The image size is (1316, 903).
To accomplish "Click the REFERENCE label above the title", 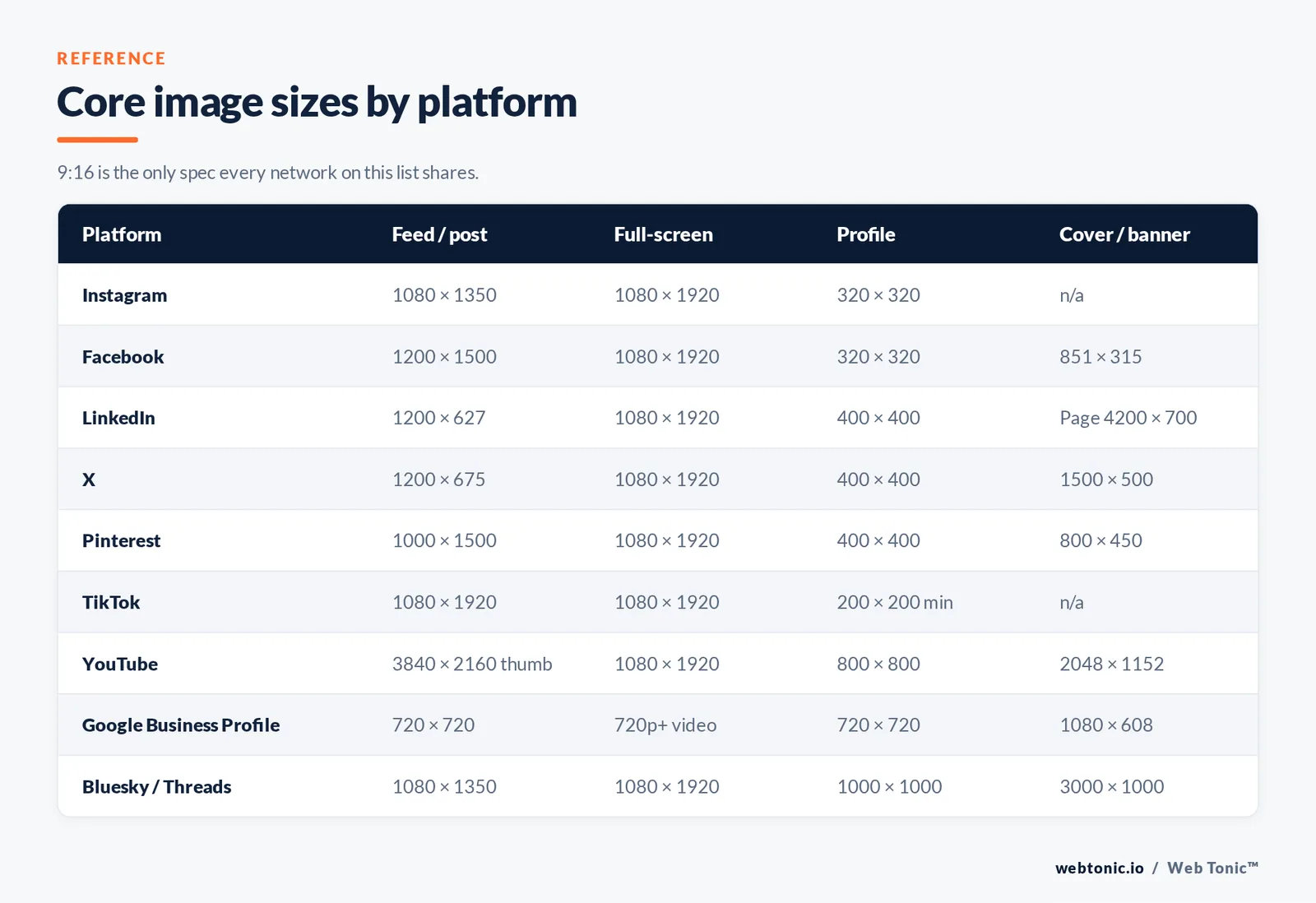I will [111, 58].
